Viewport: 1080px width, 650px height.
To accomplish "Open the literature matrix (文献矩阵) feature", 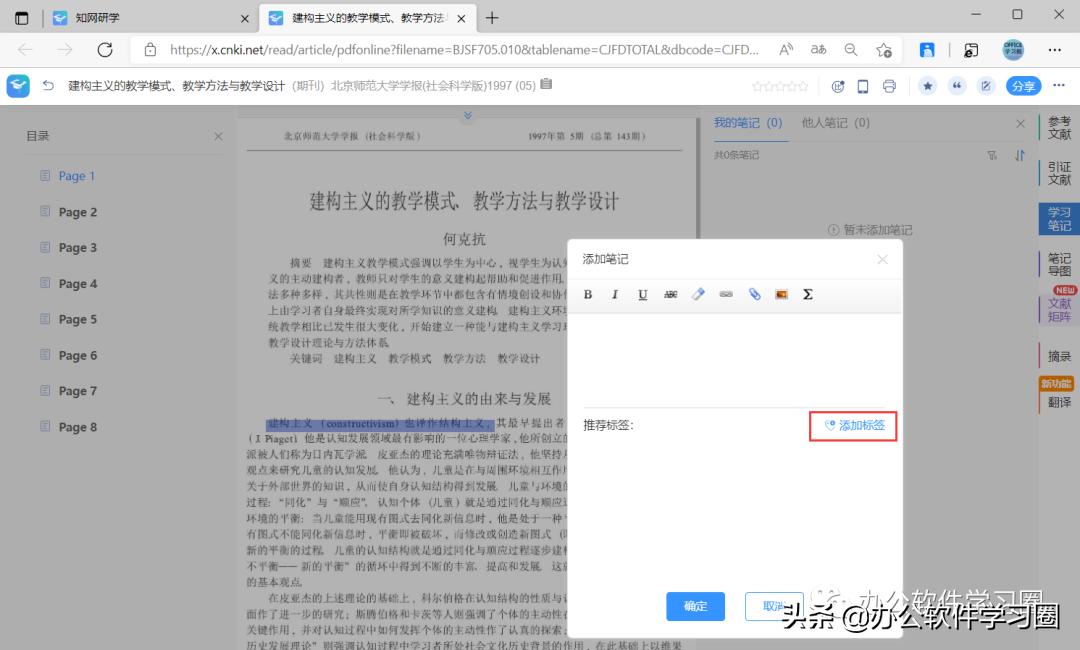I will [x=1059, y=306].
